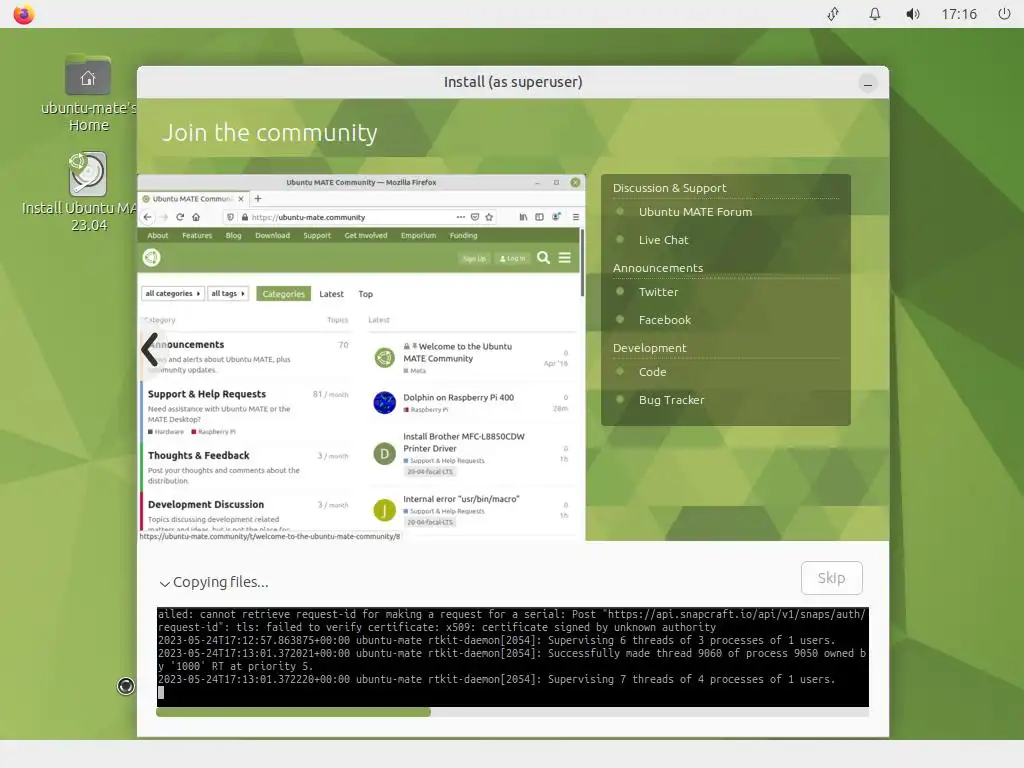Screen dimensions: 1024x768
Task: Select the Categories tab on the forum
Action: (x=283, y=294)
